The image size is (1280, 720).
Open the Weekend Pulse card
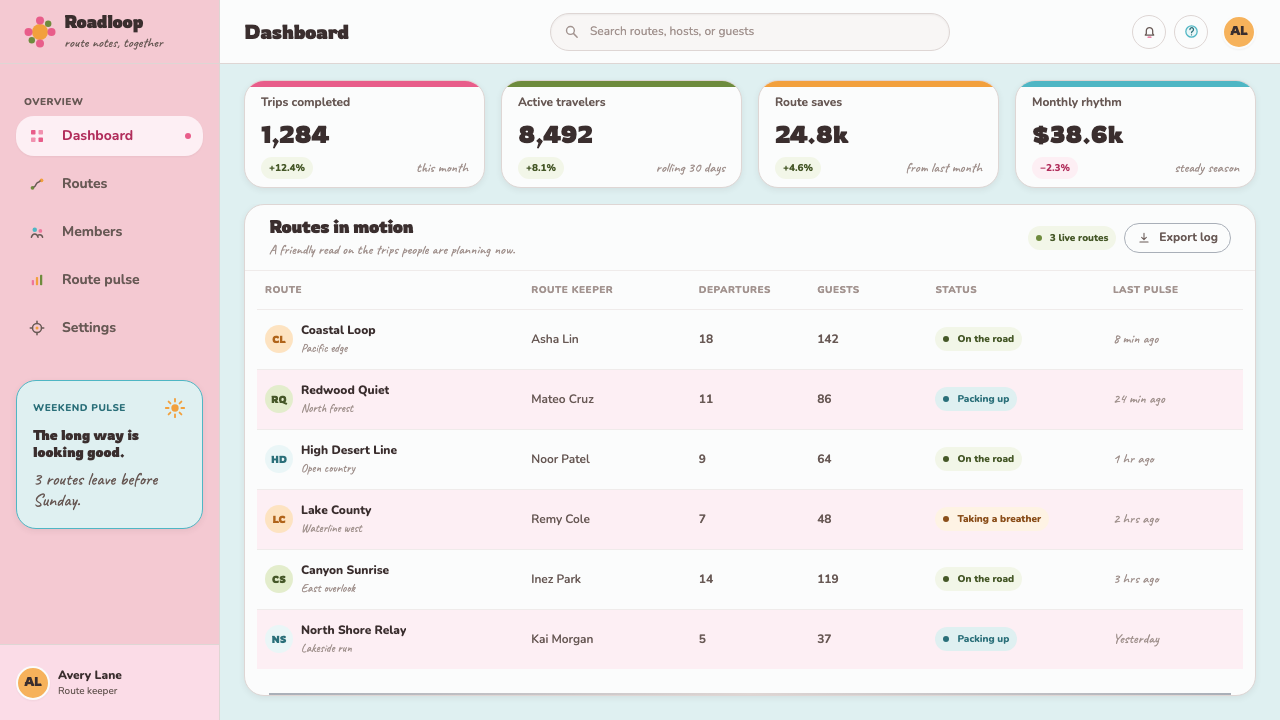point(109,454)
